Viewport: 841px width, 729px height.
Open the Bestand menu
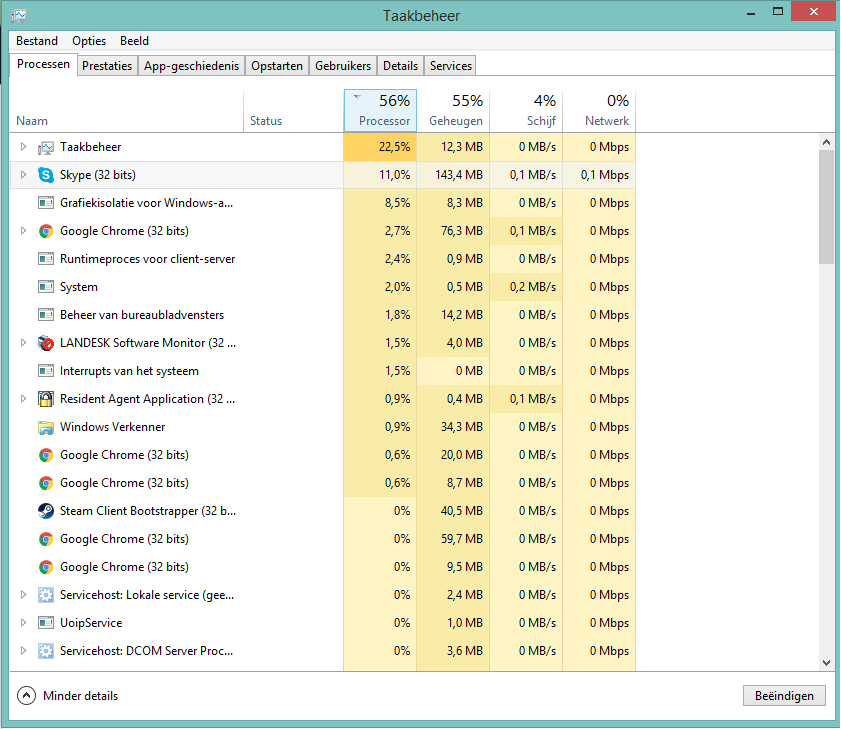(37, 41)
